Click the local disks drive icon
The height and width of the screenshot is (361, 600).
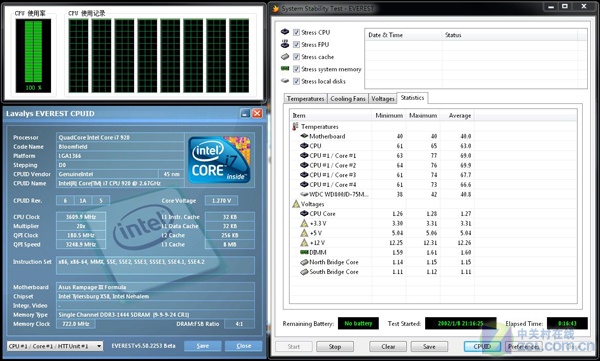285,81
